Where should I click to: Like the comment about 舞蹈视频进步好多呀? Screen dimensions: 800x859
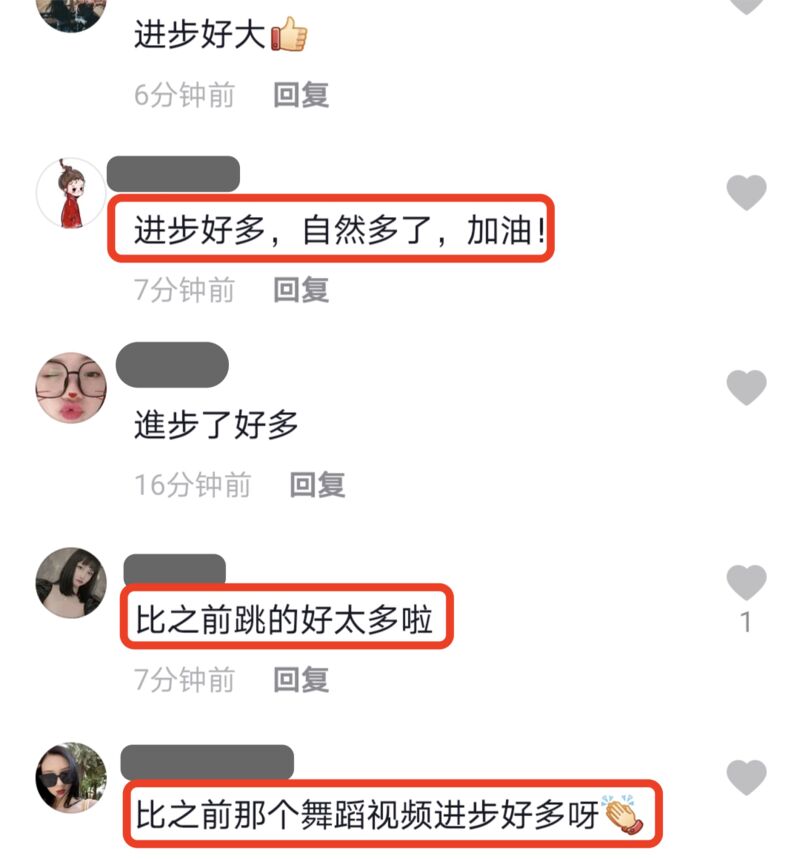(x=746, y=777)
